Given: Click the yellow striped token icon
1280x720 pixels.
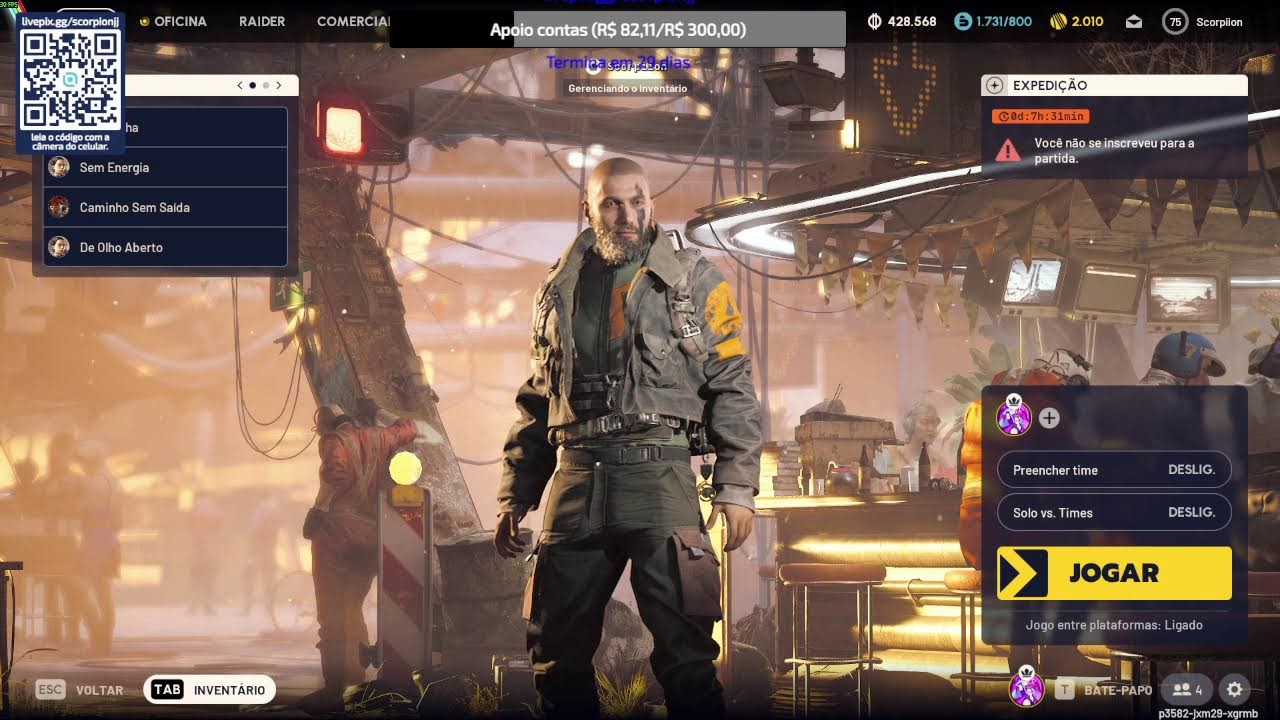Looking at the screenshot, I should tap(1057, 21).
